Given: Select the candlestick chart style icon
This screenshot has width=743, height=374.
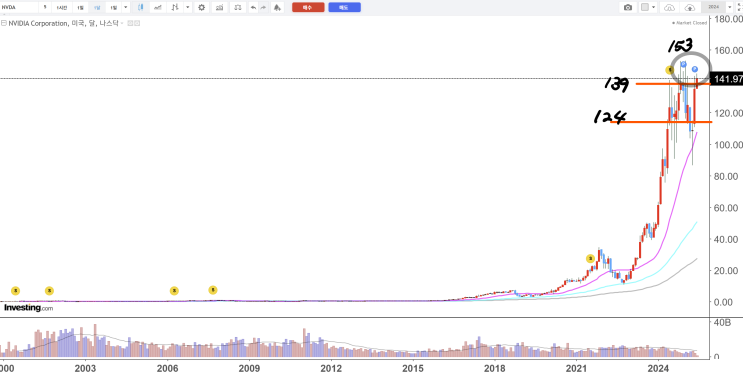Looking at the screenshot, I should coord(141,8).
